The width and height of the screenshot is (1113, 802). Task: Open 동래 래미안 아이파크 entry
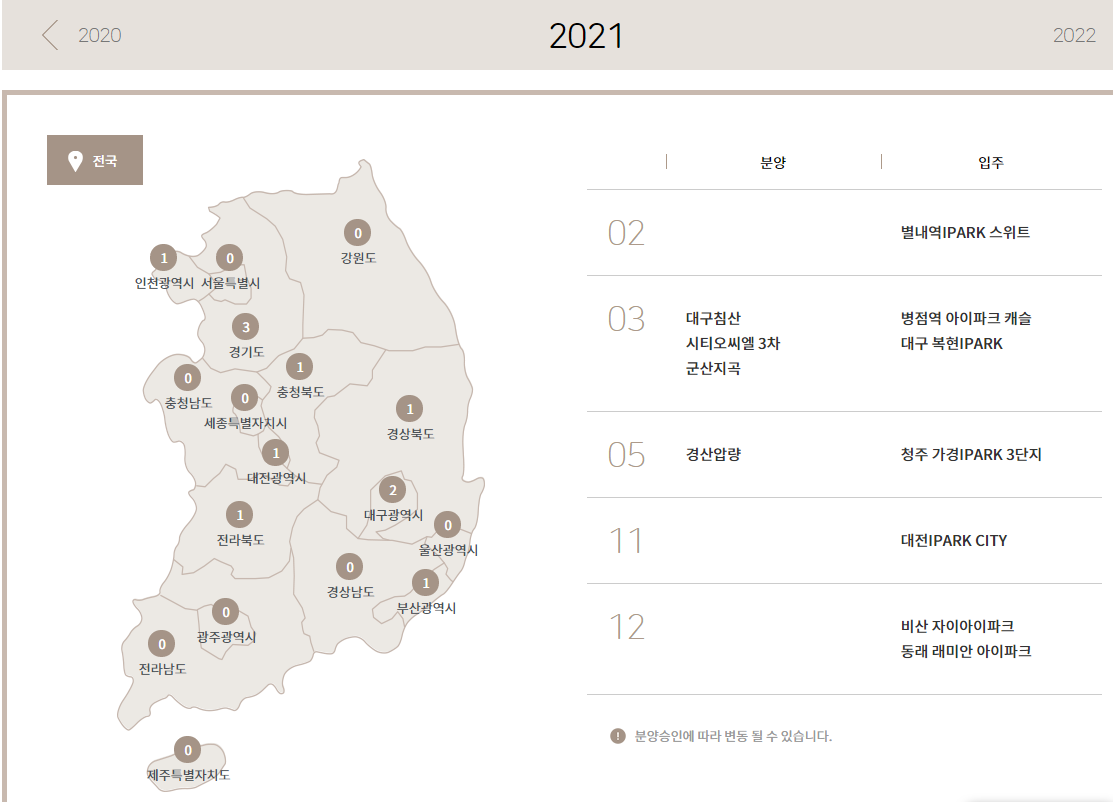click(x=965, y=651)
